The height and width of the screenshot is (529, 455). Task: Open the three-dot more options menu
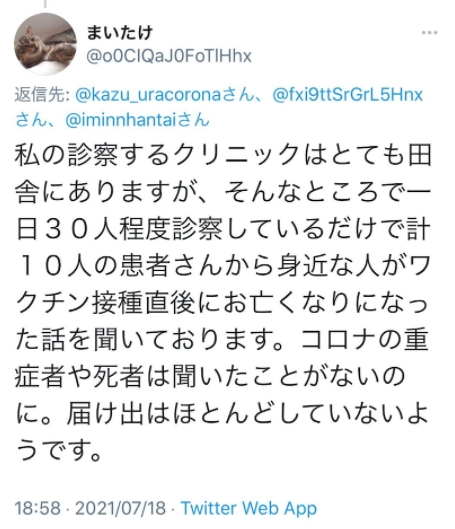coord(429,33)
